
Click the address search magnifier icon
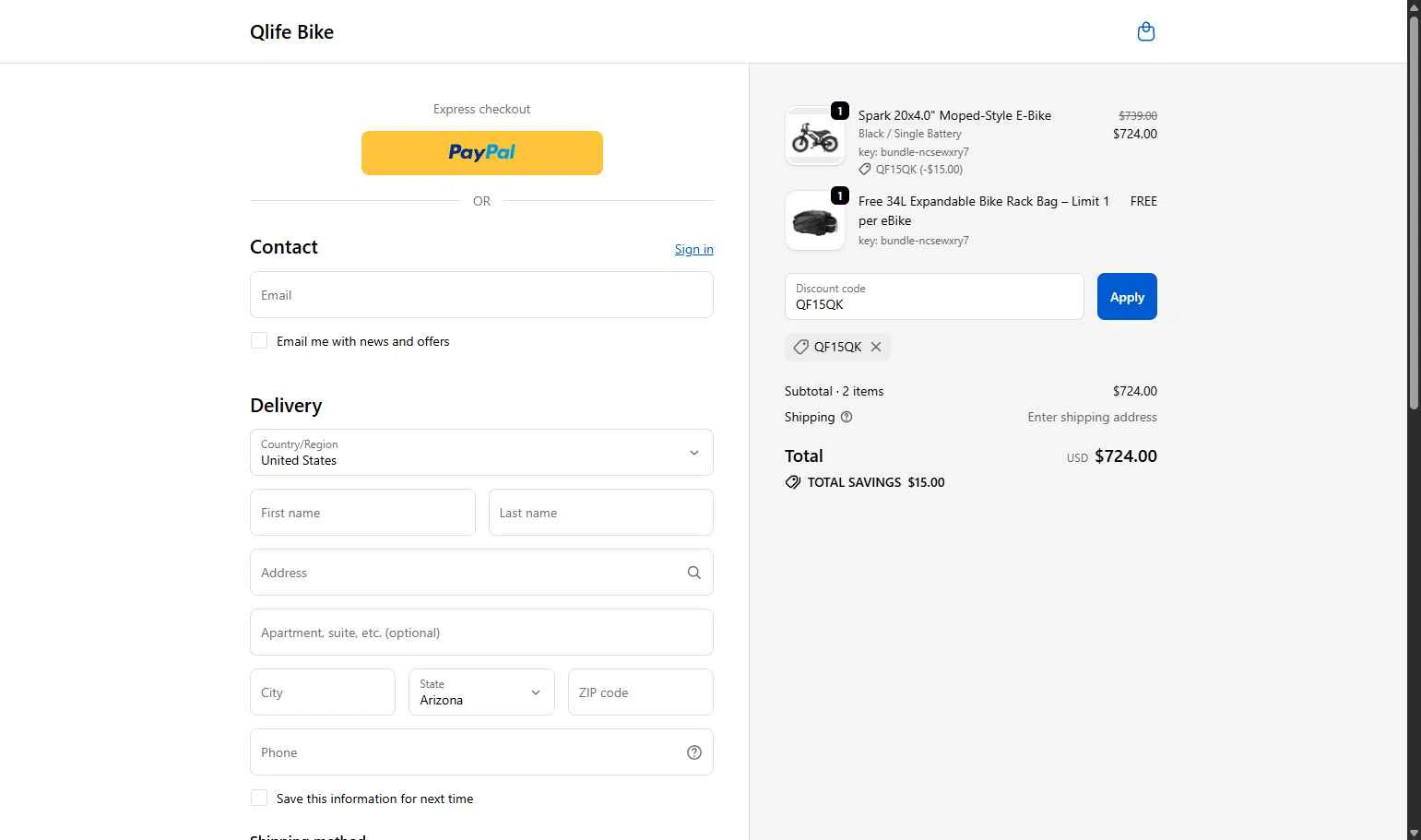(694, 573)
